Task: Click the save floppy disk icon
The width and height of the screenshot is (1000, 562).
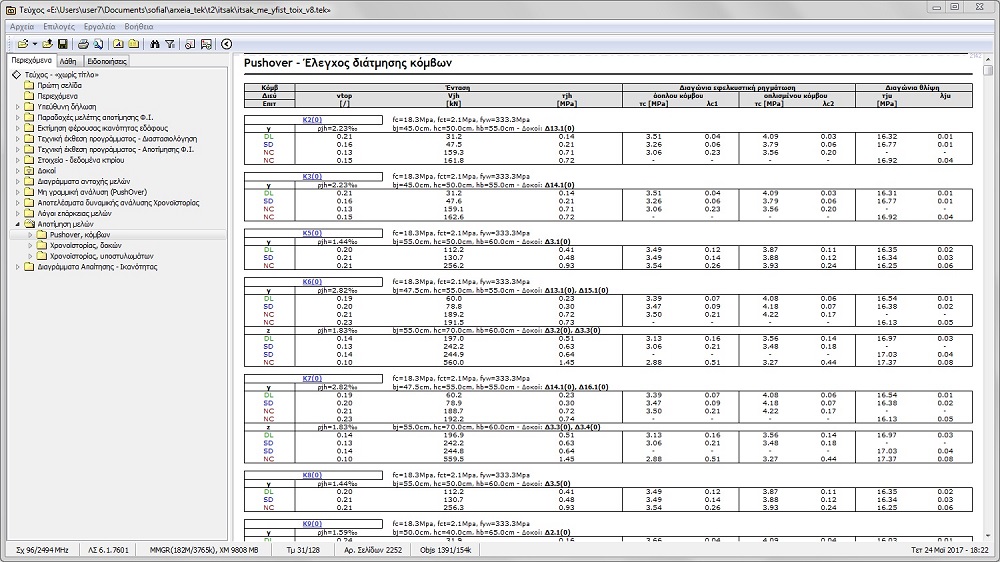Action: click(62, 44)
